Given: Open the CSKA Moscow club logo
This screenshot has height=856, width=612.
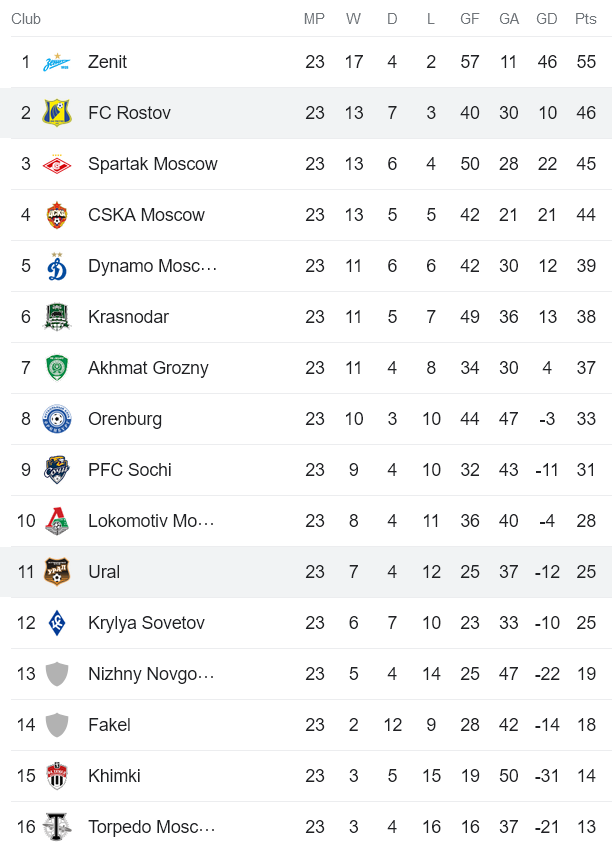Looking at the screenshot, I should [57, 215].
